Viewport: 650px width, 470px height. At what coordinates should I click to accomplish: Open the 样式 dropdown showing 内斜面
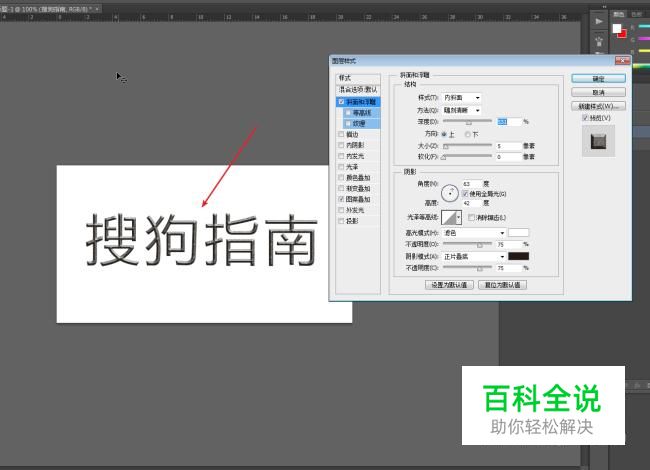(x=461, y=98)
